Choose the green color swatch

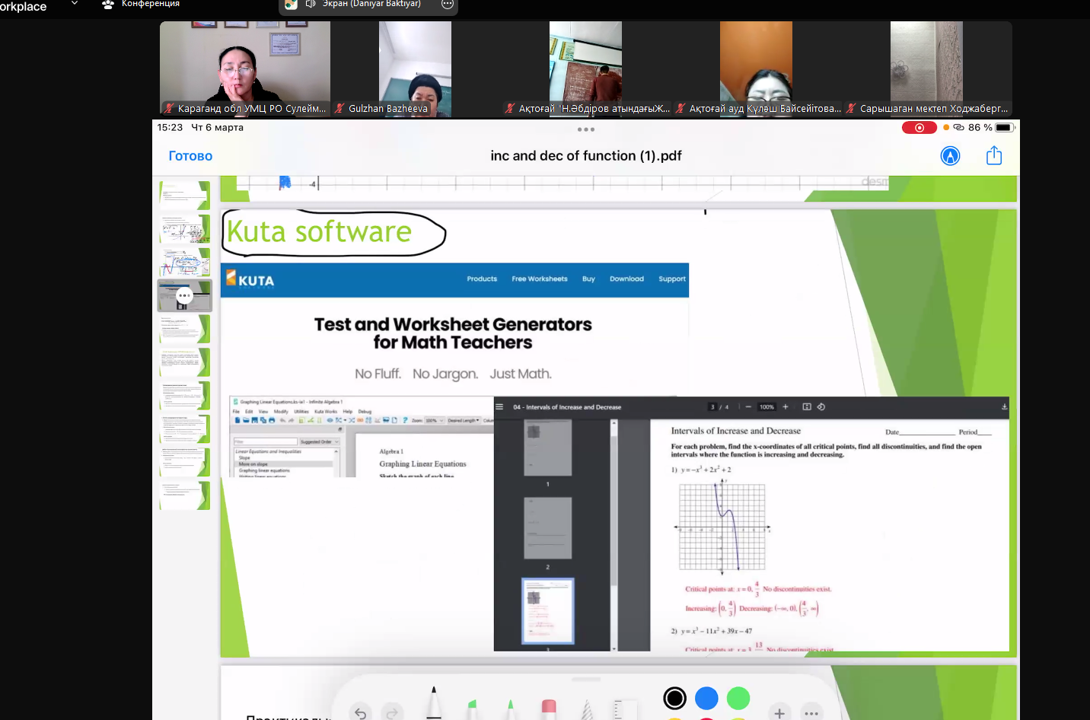click(738, 698)
